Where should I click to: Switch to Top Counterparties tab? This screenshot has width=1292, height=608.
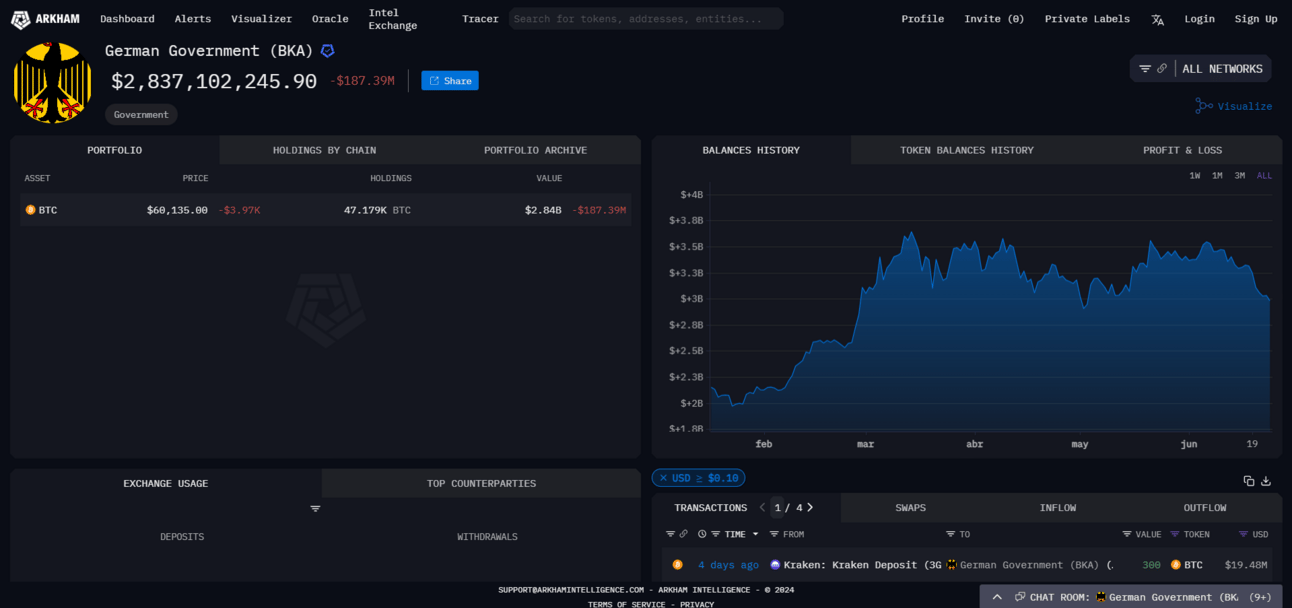[481, 483]
